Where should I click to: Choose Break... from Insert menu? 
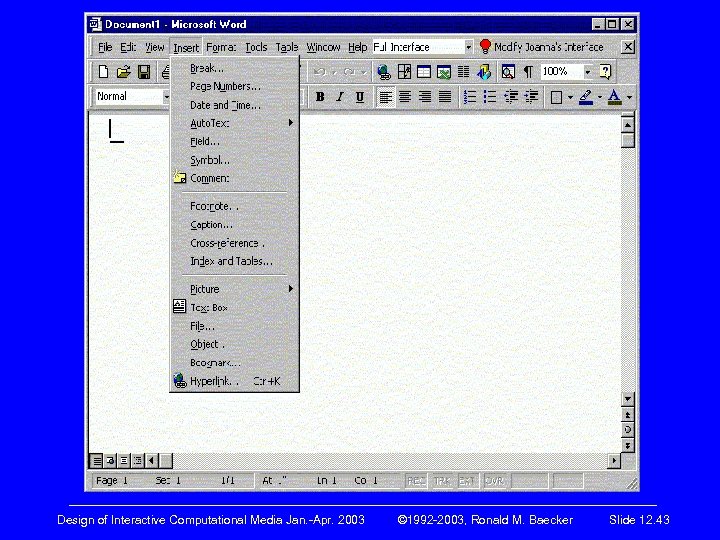point(235,68)
